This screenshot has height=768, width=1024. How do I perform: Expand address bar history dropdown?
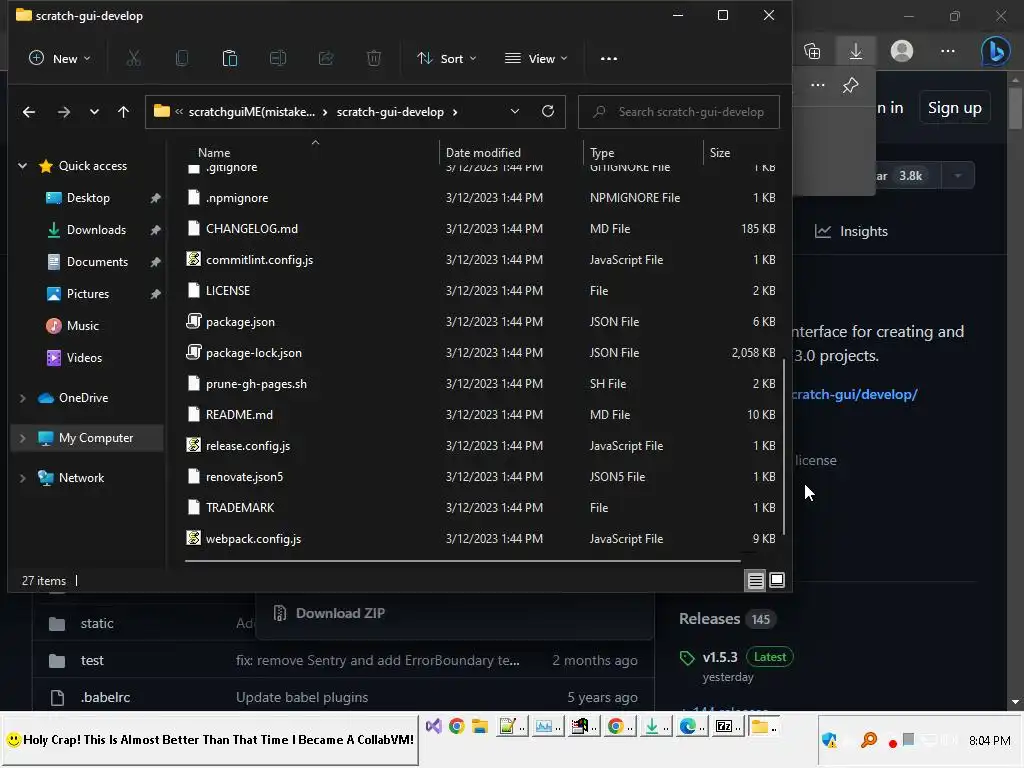(515, 112)
